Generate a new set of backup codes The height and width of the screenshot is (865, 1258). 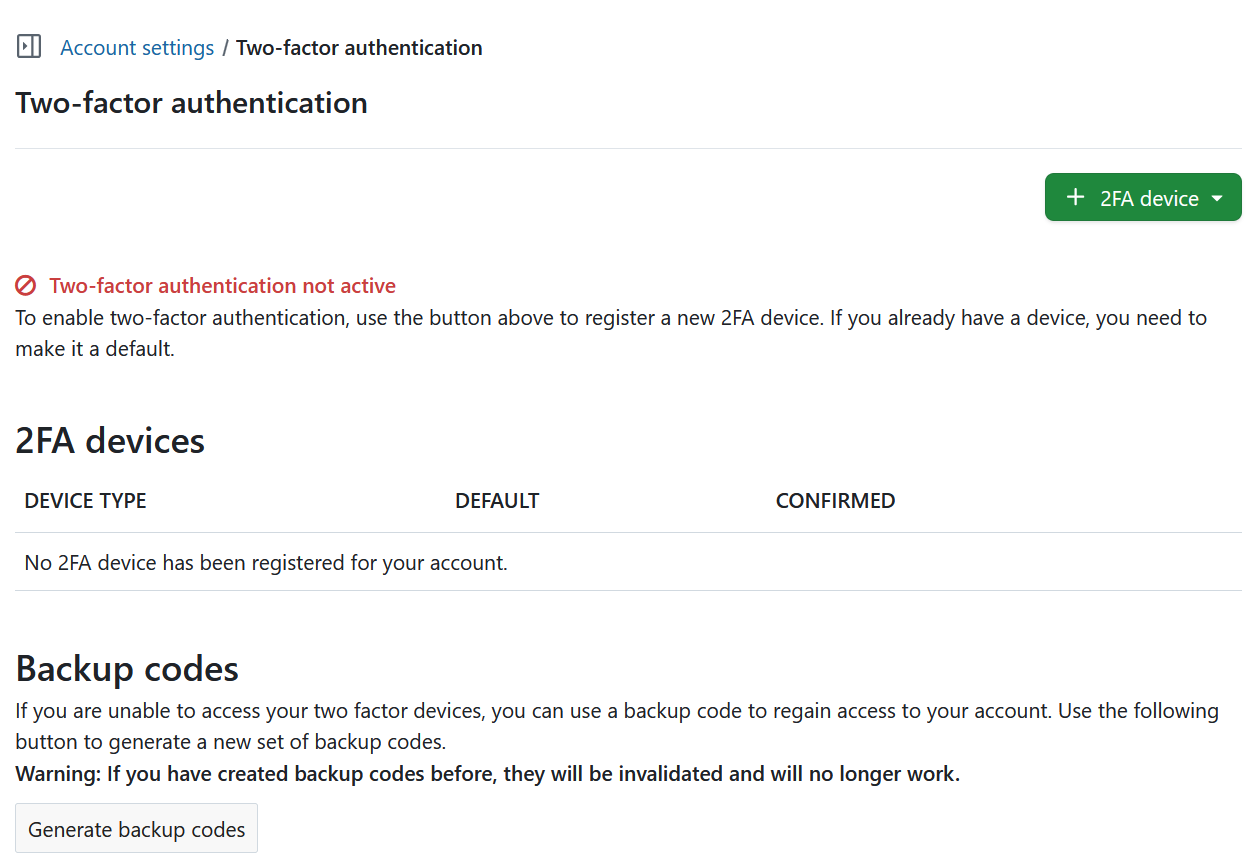click(x=136, y=829)
